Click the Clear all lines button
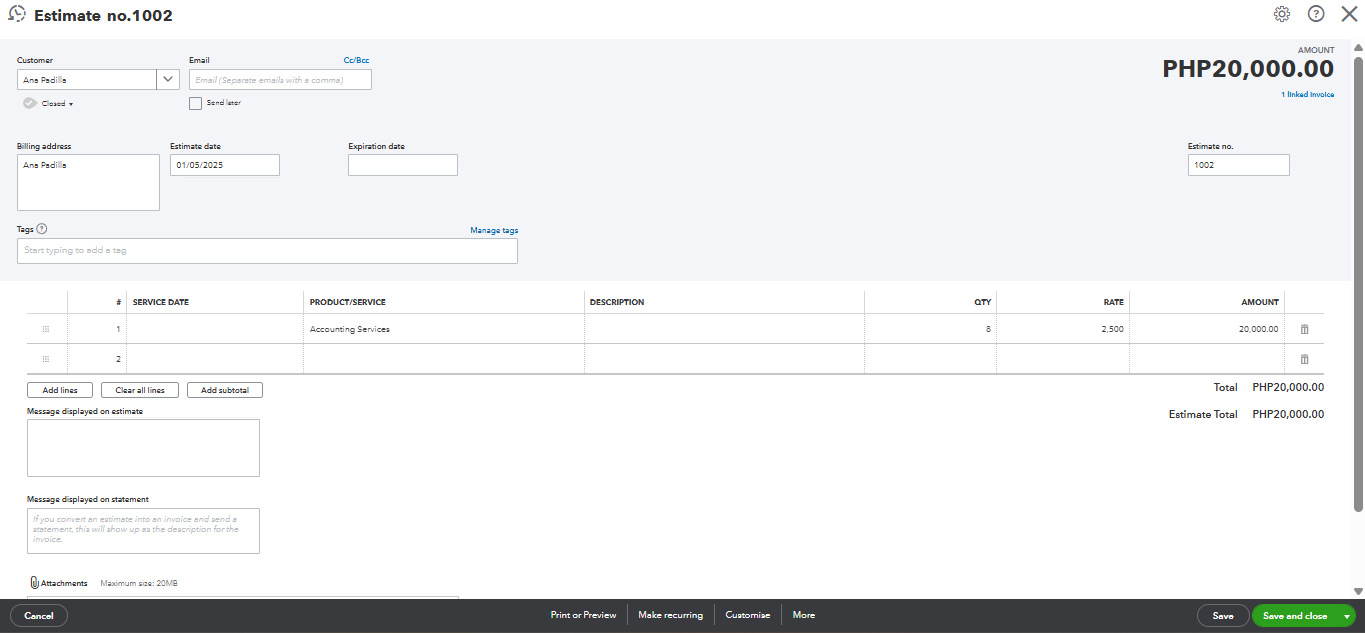Image resolution: width=1365 pixels, height=633 pixels. (x=140, y=390)
